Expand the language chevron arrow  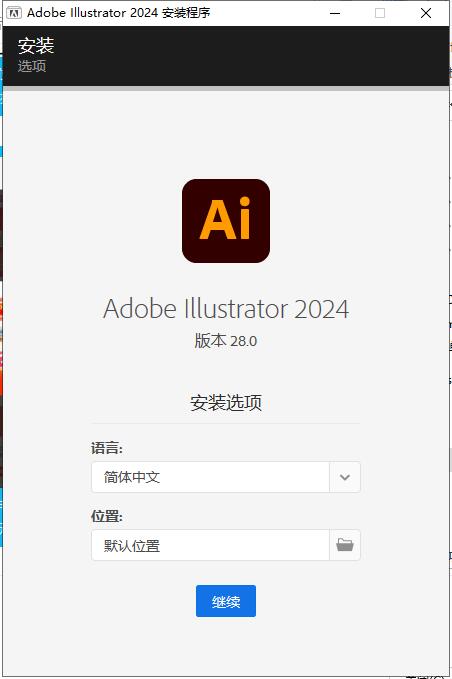(x=345, y=477)
